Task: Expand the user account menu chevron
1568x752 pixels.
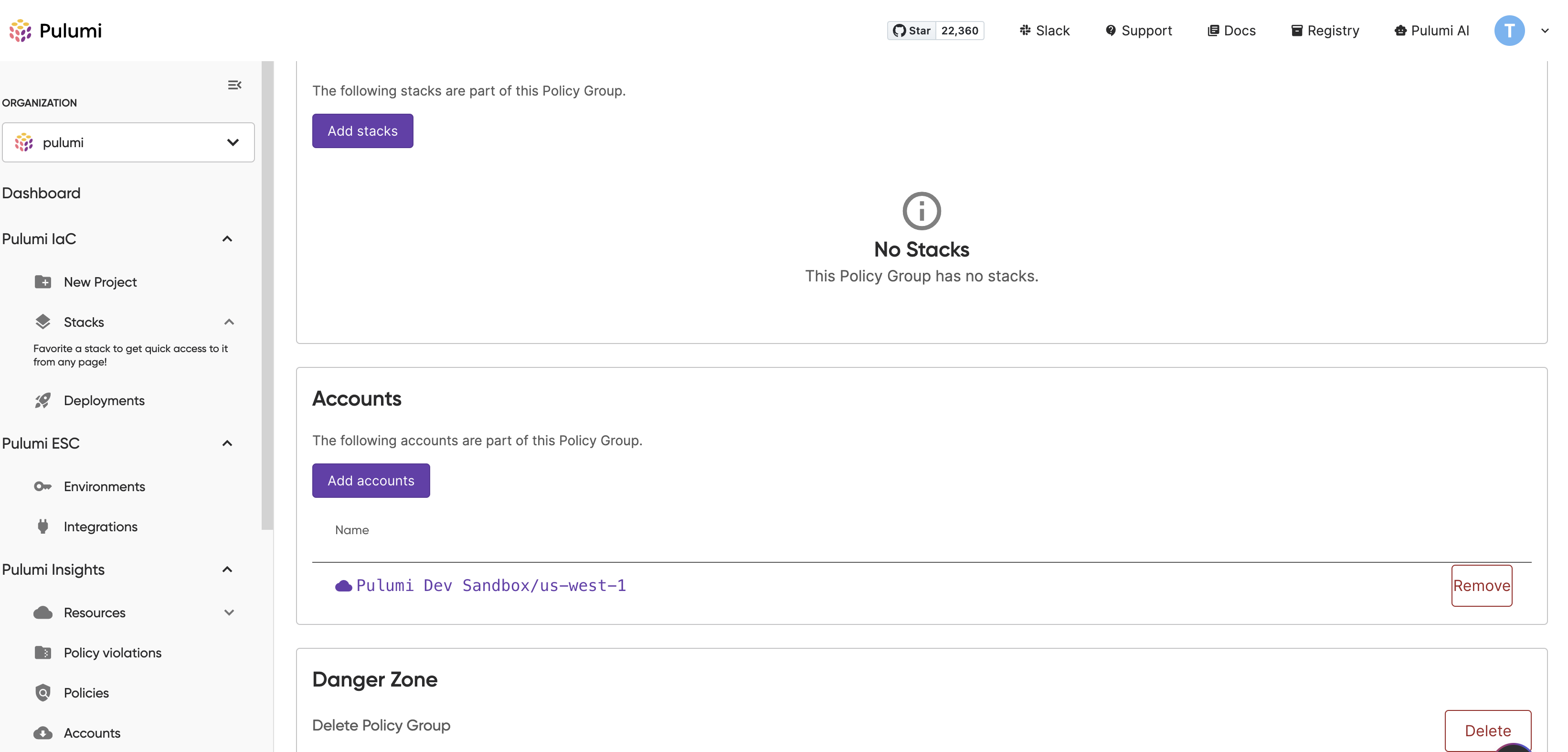Action: click(x=1545, y=31)
